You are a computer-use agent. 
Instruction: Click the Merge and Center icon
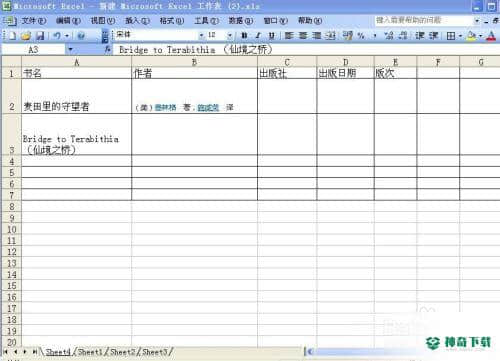coord(330,35)
